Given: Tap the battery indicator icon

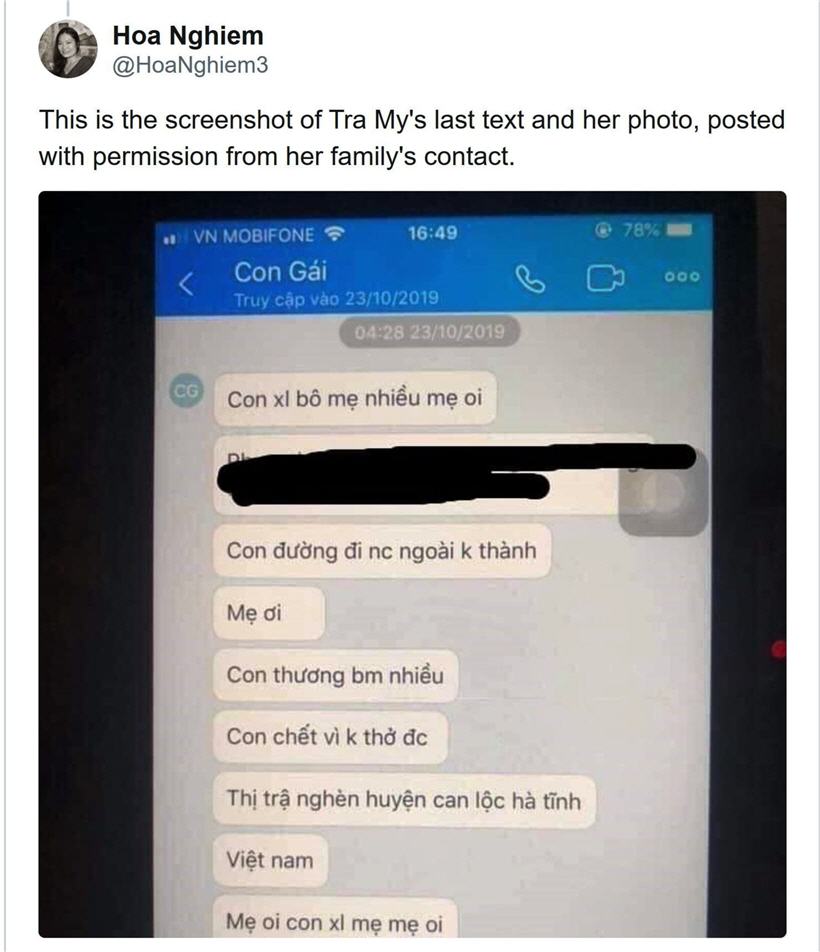Looking at the screenshot, I should tap(679, 230).
